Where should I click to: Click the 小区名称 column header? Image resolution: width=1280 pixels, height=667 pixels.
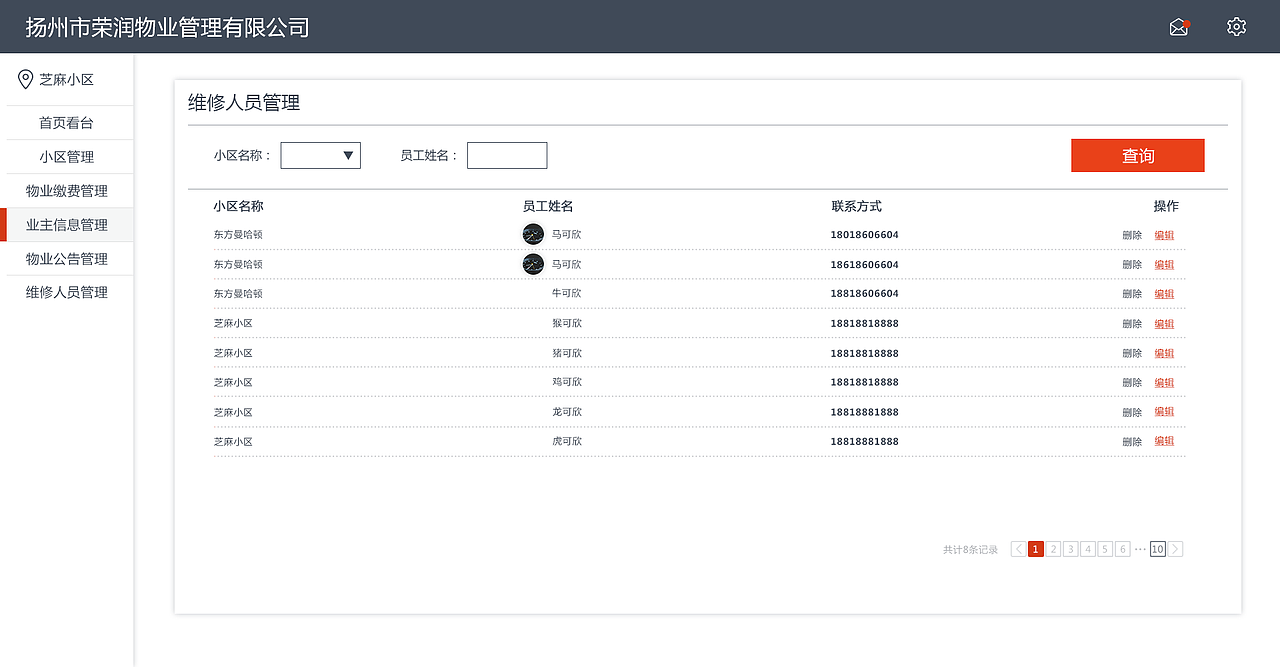coord(238,206)
